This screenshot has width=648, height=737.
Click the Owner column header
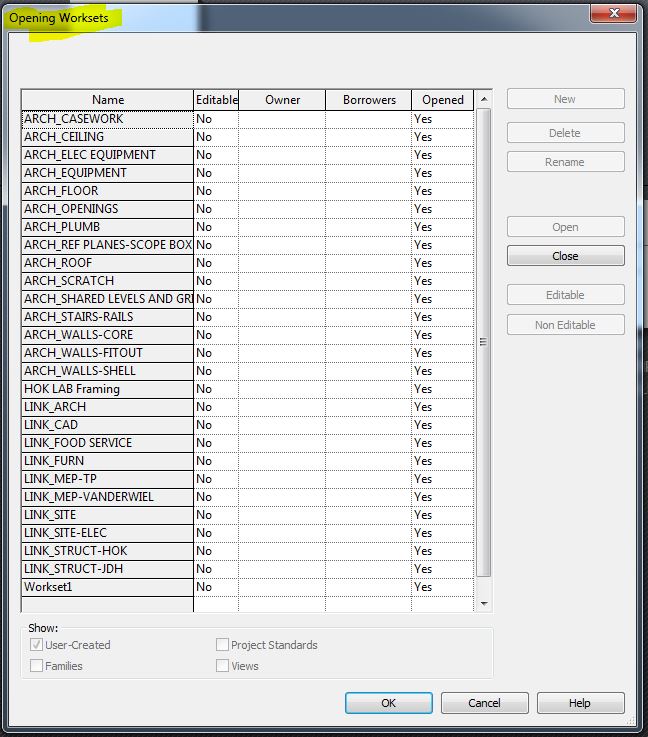tap(282, 100)
